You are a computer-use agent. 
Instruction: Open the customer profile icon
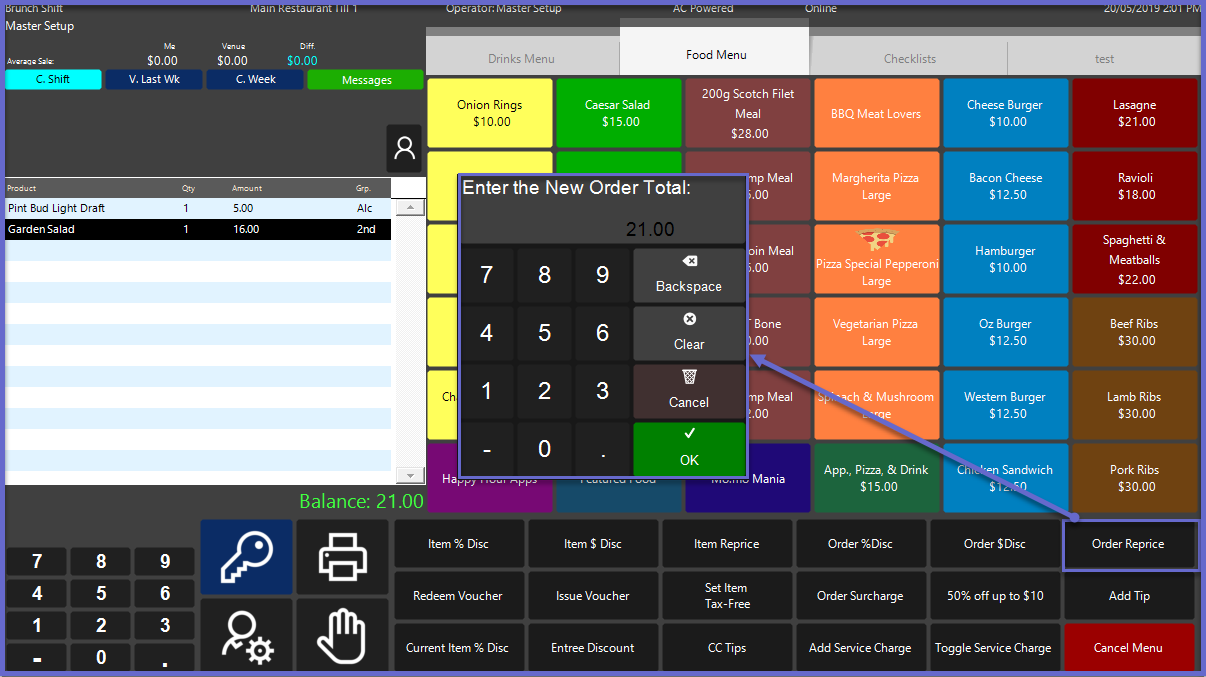(404, 149)
